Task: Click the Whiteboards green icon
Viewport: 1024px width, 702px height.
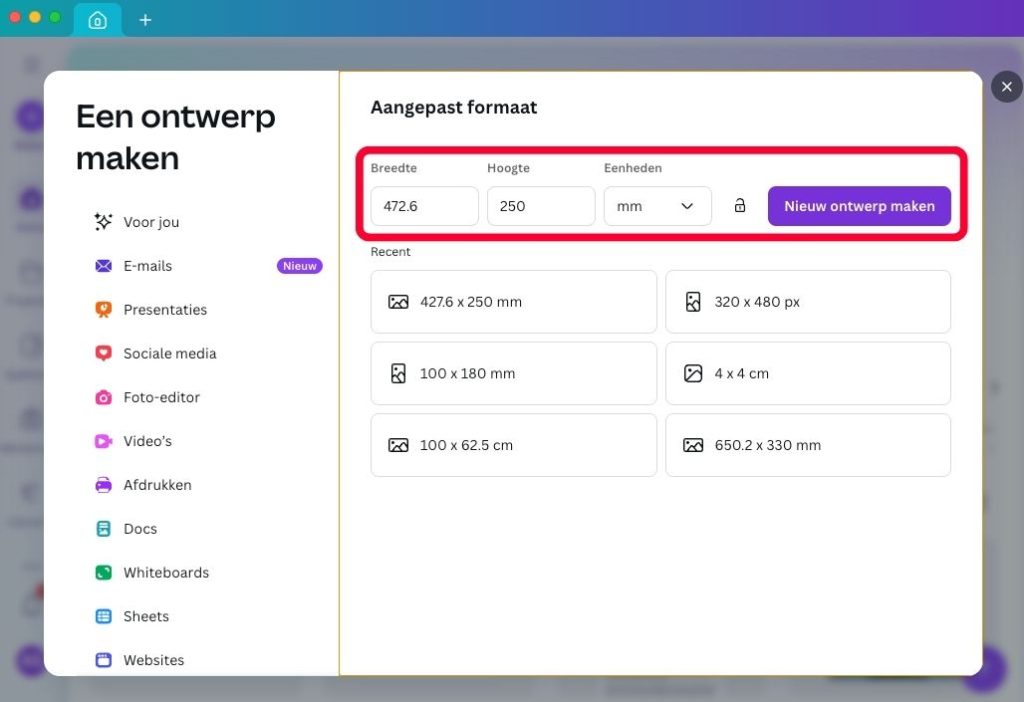Action: [103, 572]
